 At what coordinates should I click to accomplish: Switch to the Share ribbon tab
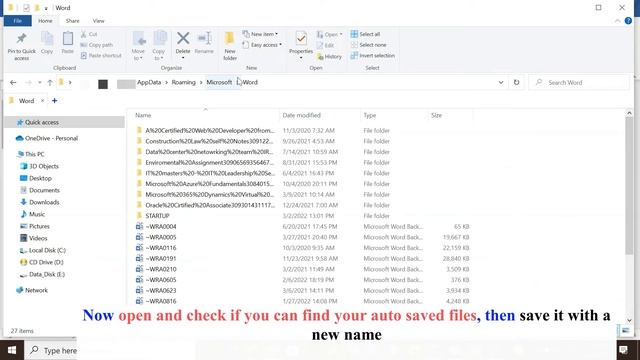72,21
